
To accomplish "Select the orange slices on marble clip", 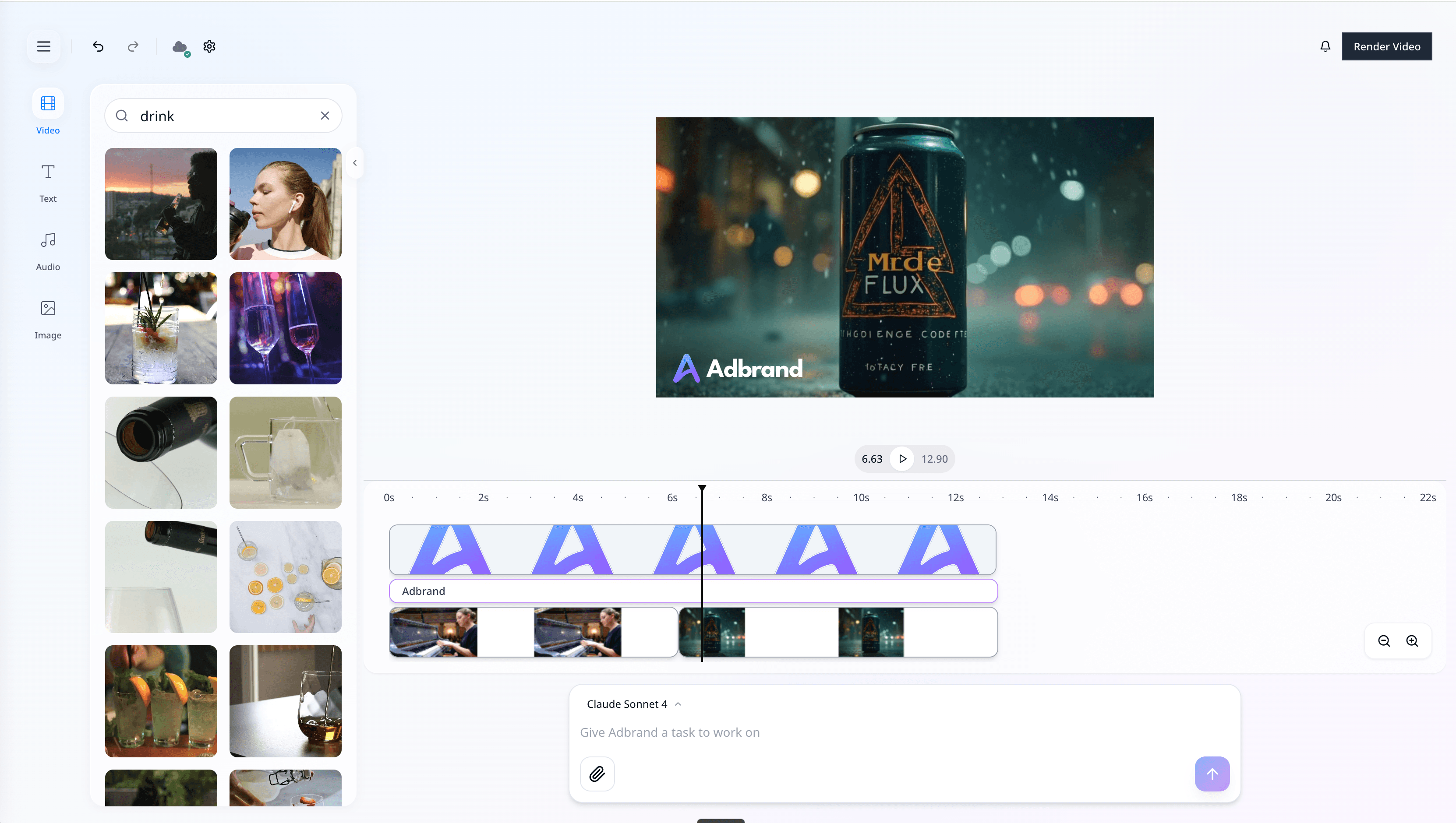I will pyautogui.click(x=286, y=577).
